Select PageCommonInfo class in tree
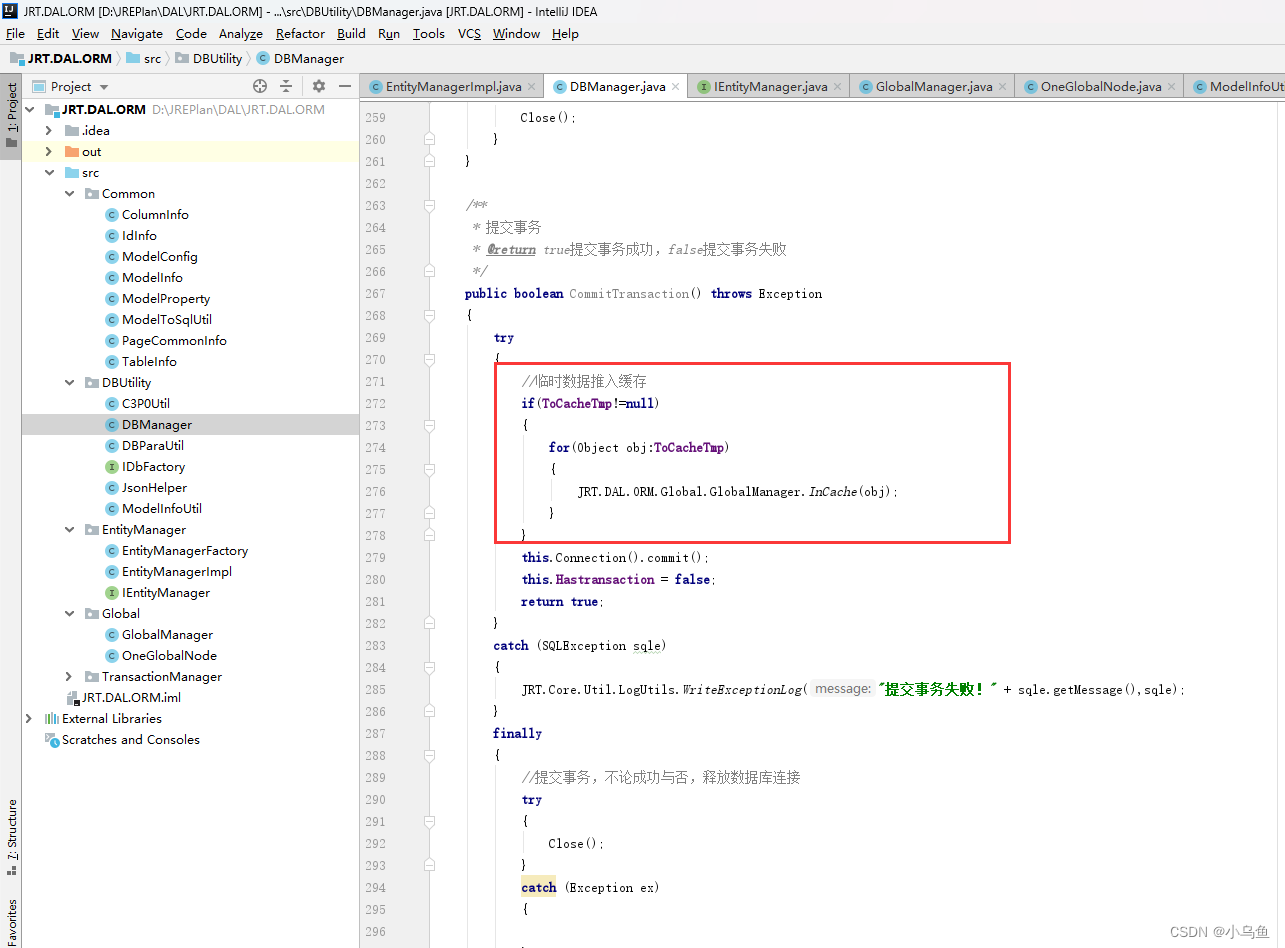The image size is (1285, 948). pyautogui.click(x=174, y=340)
